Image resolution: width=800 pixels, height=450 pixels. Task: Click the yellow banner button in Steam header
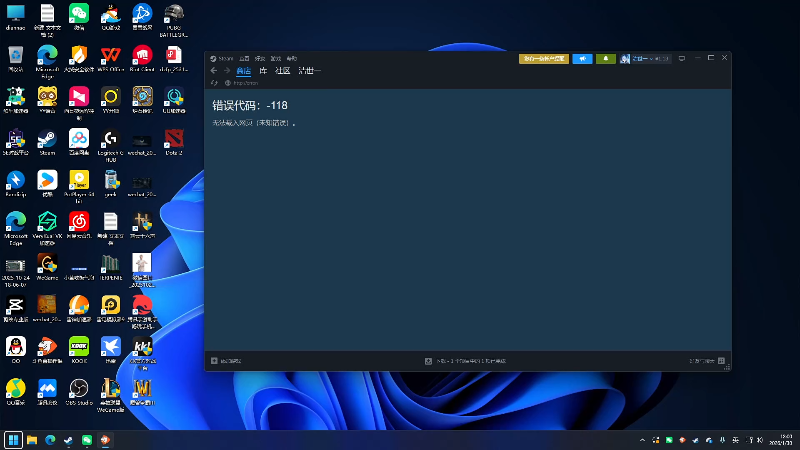point(544,59)
